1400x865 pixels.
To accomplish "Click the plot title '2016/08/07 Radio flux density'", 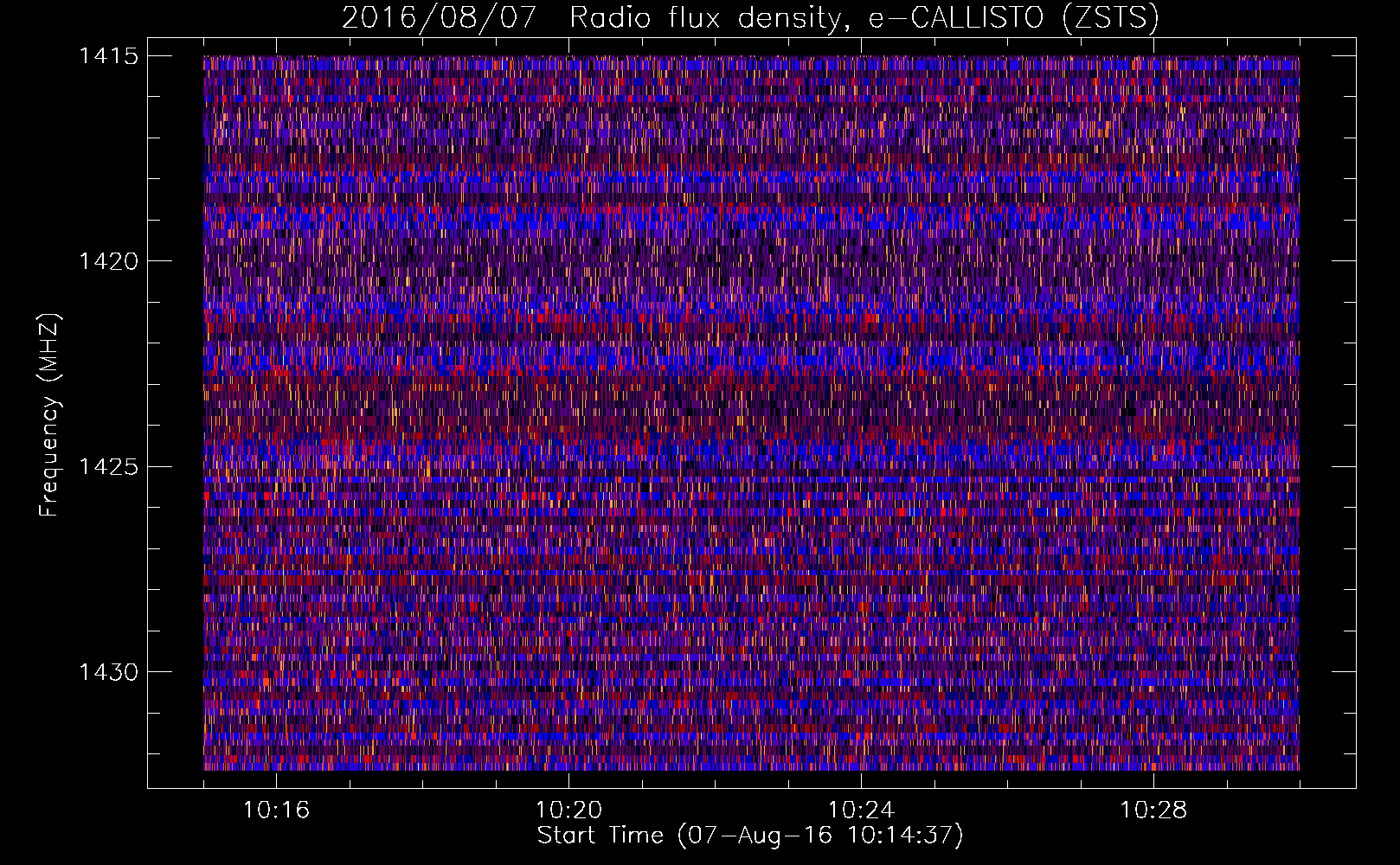I will click(750, 18).
